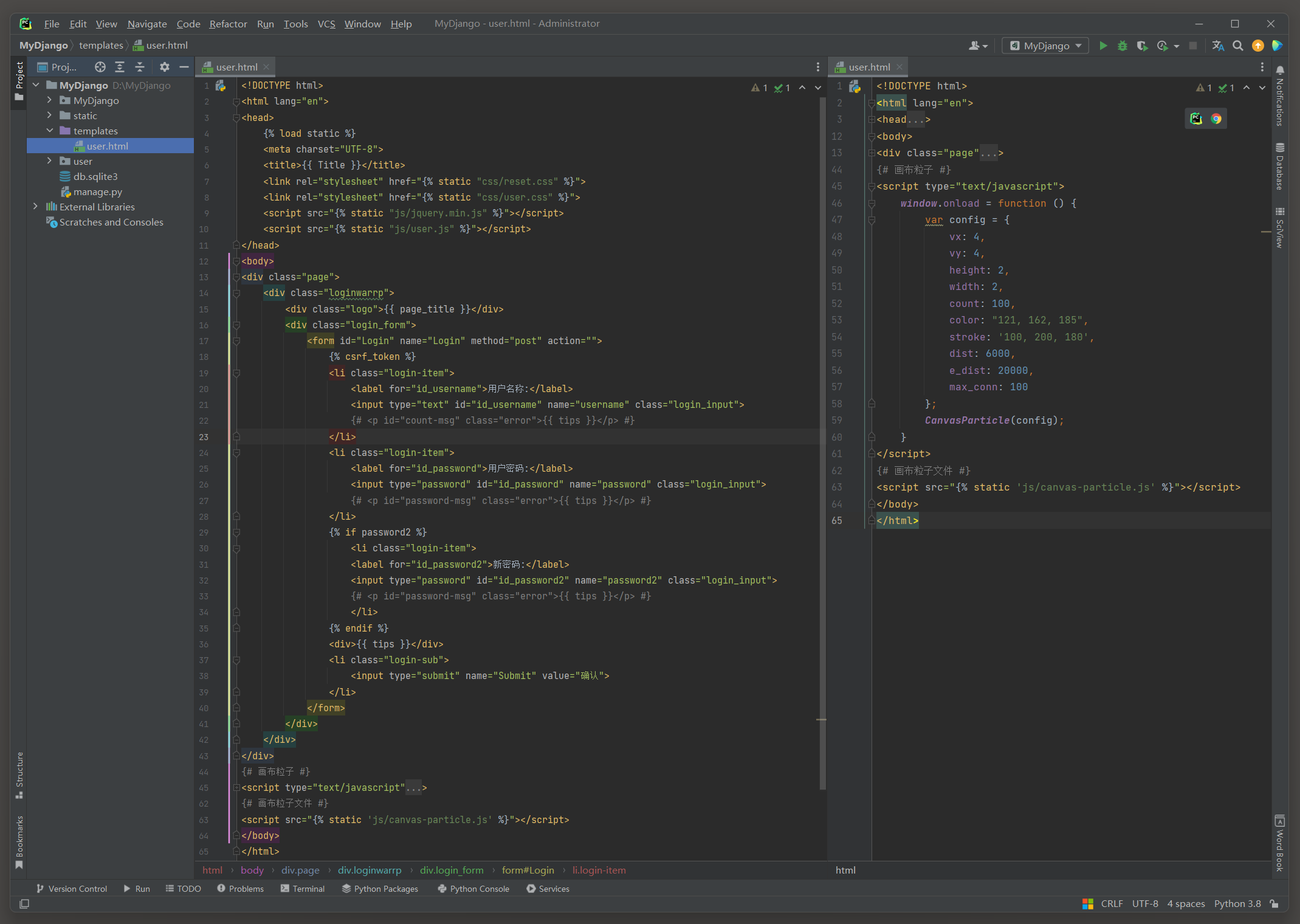This screenshot has width=1300, height=924.
Task: Open right editor tab options (three dots)
Action: tap(1262, 67)
